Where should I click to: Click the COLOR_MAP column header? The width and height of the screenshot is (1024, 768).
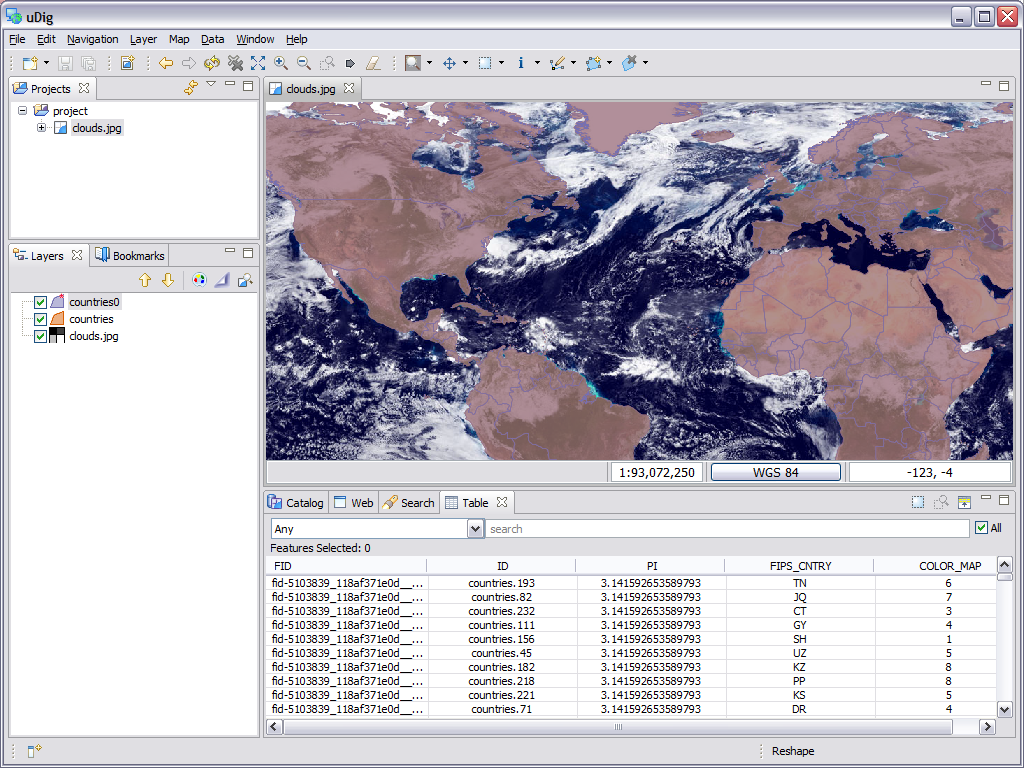949,566
